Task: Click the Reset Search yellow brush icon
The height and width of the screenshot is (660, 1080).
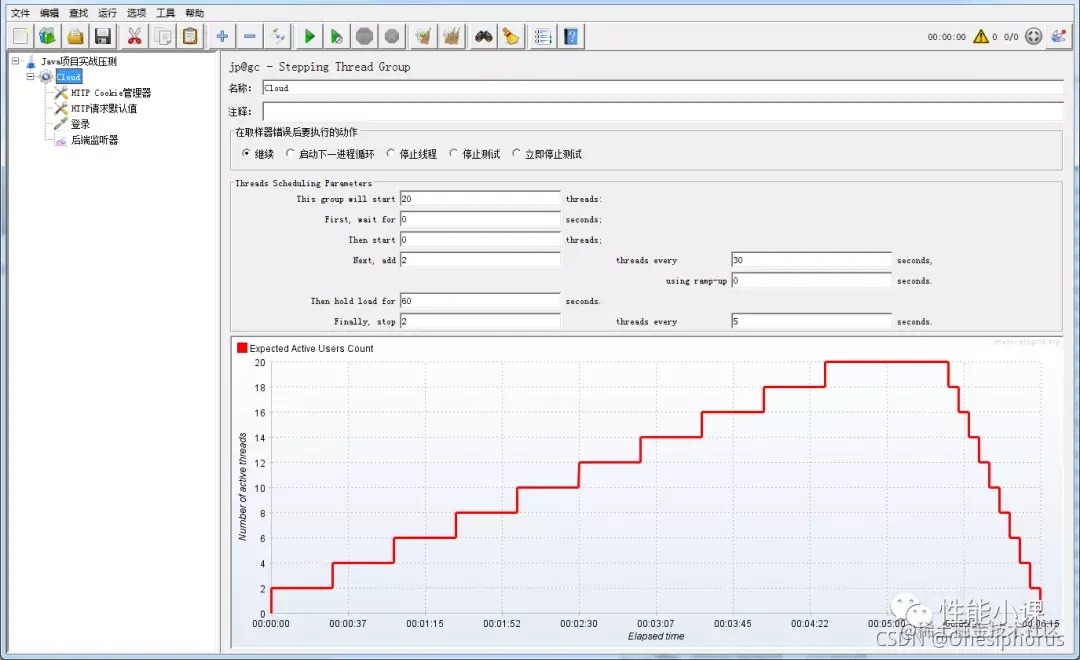Action: [511, 37]
